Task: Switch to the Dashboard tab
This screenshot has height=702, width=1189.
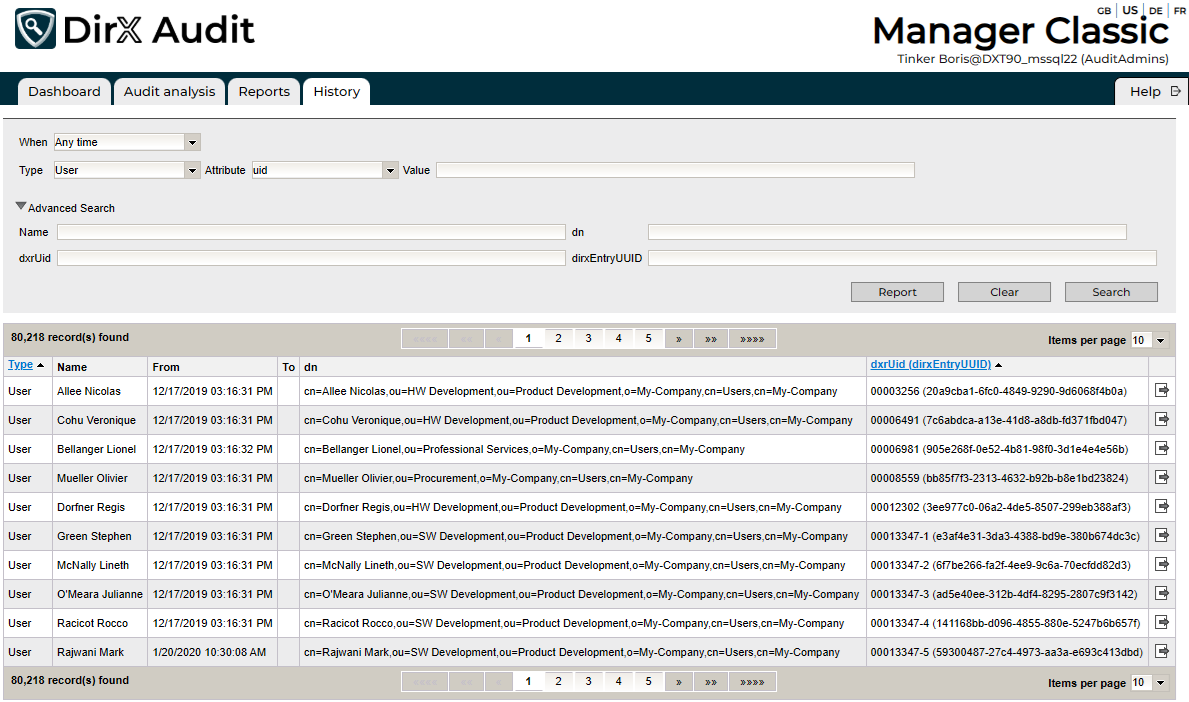Action: (x=64, y=91)
